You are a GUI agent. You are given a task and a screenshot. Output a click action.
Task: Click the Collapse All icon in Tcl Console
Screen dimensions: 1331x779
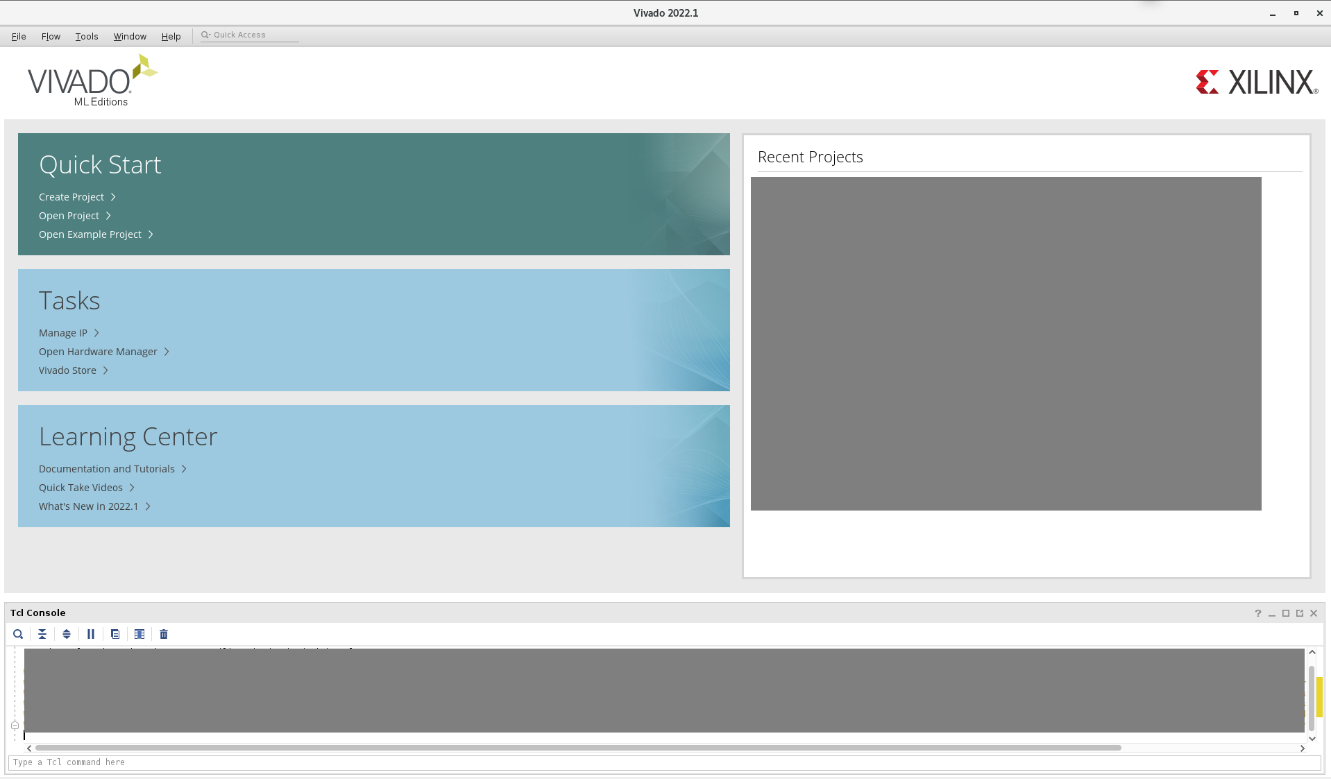42,634
